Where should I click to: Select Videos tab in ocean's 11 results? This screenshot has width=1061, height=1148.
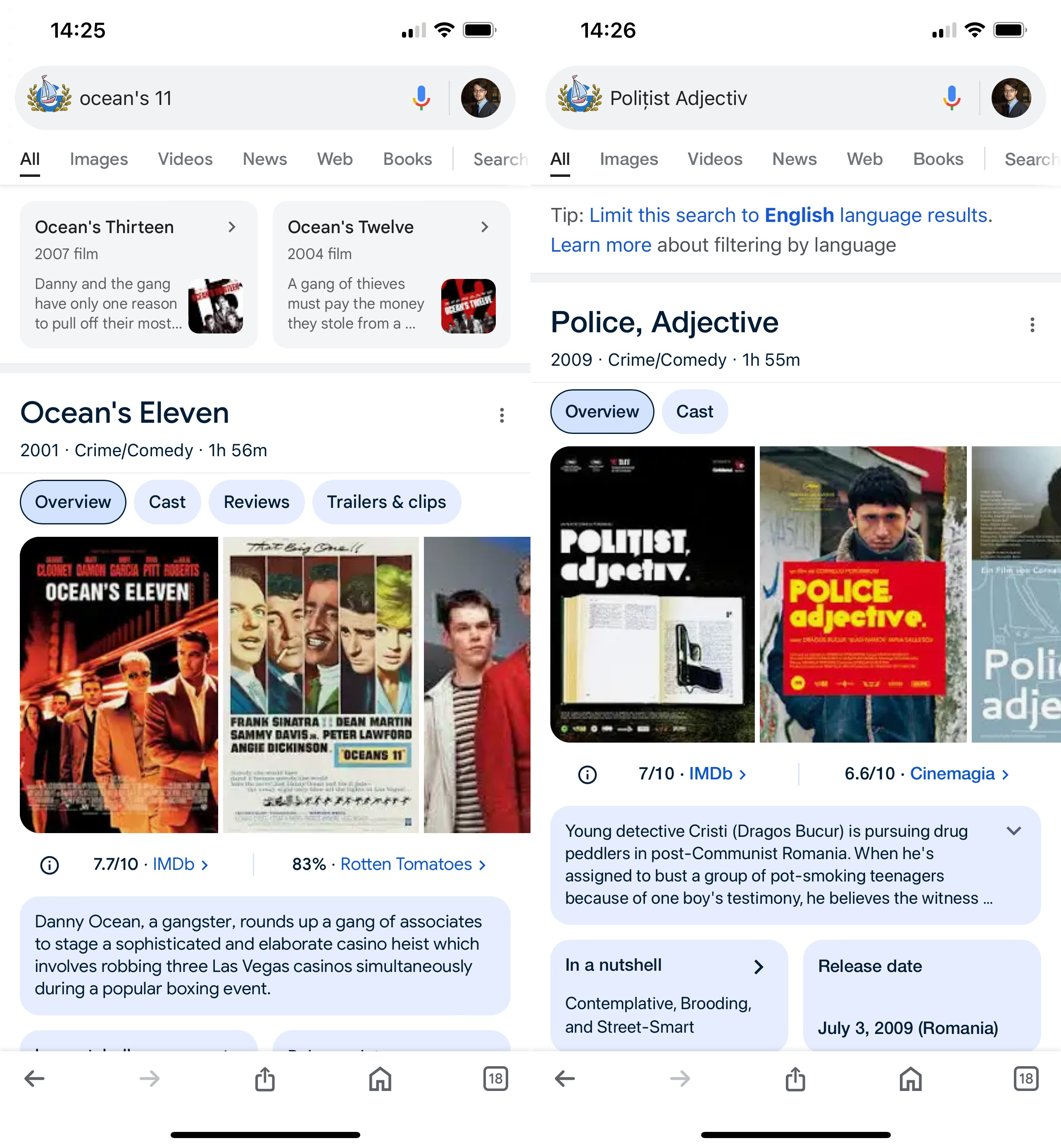[x=186, y=159]
